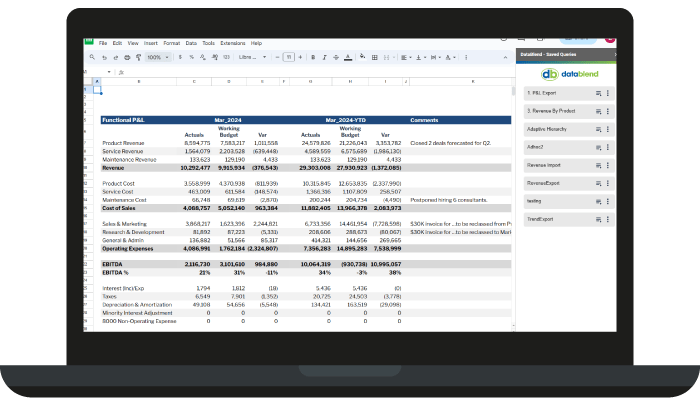Open more number formats (123)

(226, 57)
